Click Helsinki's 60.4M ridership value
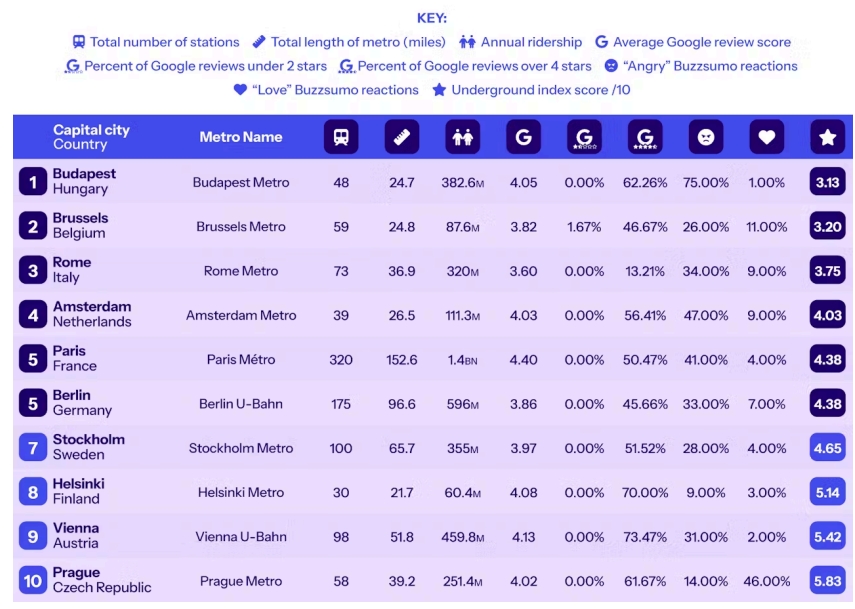 click(x=462, y=493)
